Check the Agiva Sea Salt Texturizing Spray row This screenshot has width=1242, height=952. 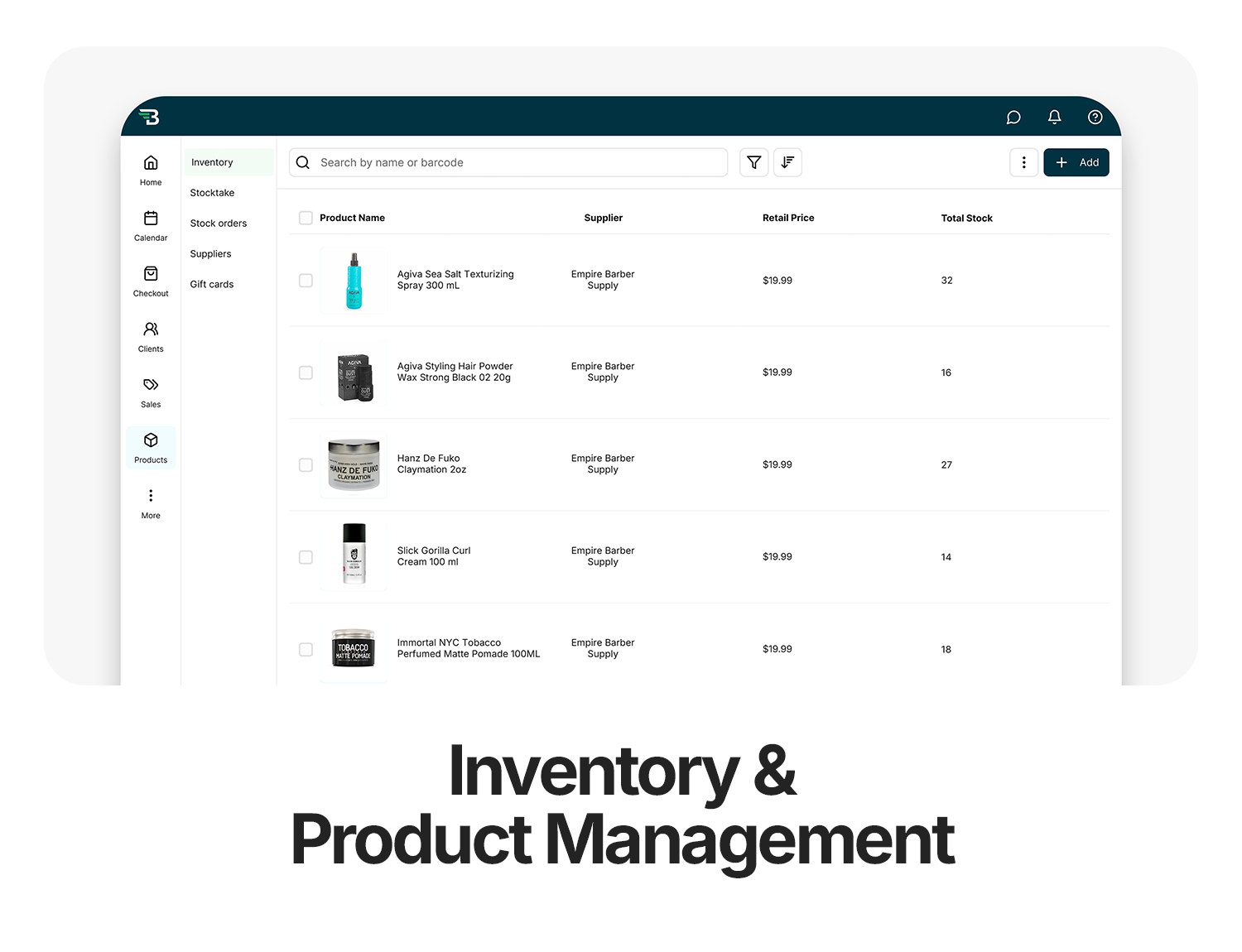[306, 281]
